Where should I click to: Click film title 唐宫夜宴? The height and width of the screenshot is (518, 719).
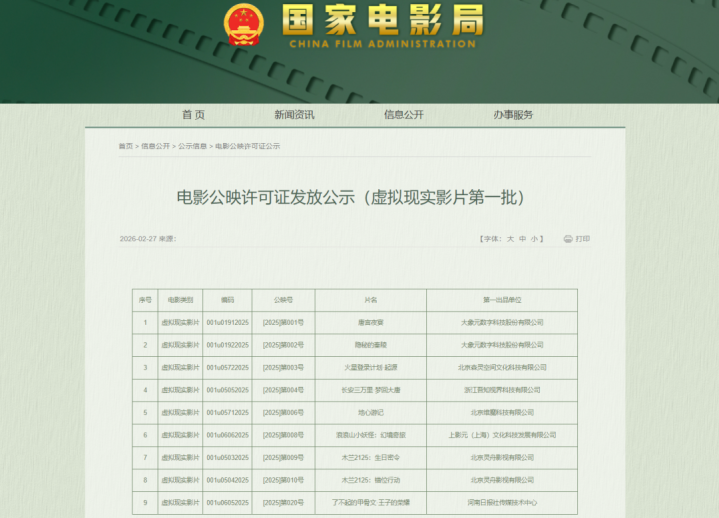371,323
